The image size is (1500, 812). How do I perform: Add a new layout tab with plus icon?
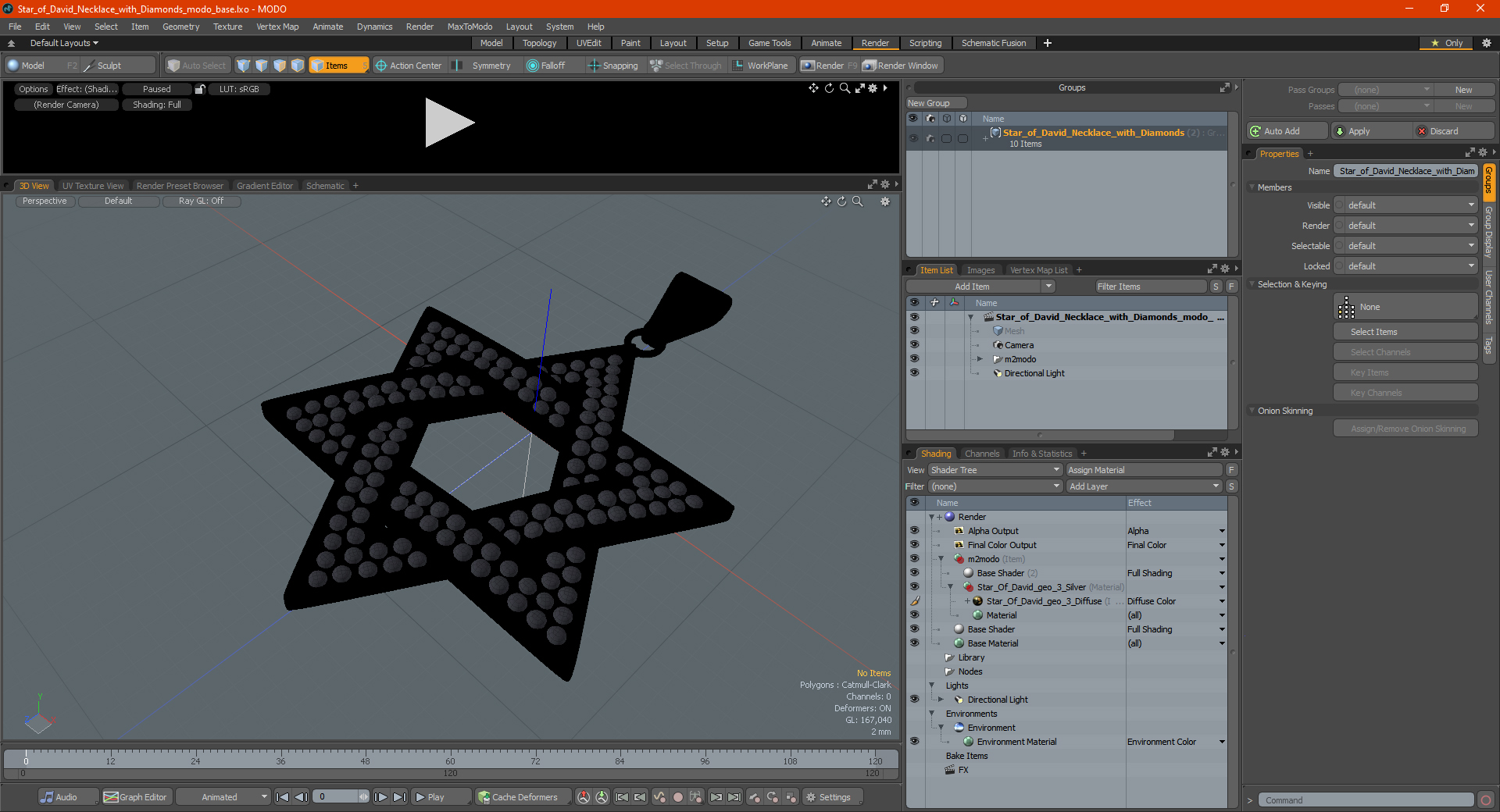[1048, 43]
